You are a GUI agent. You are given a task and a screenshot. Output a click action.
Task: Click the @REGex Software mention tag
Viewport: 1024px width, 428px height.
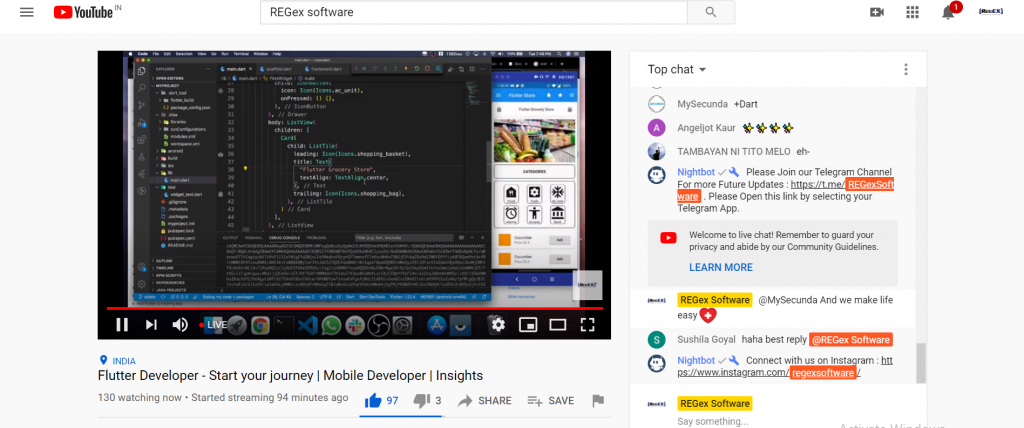[x=850, y=340]
